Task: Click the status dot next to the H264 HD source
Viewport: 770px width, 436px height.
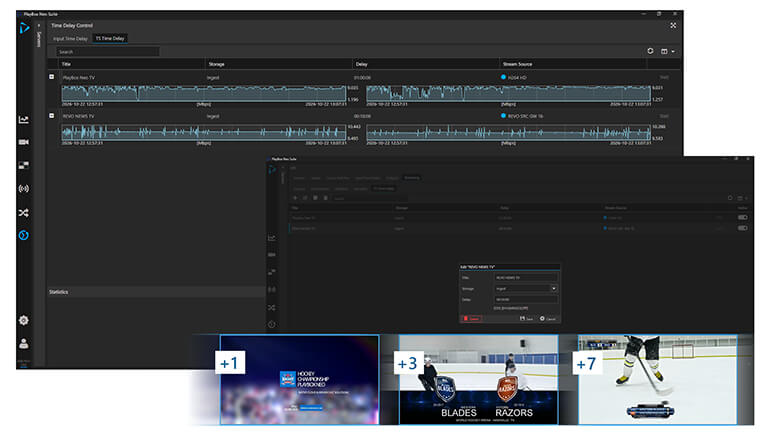Action: 503,77
